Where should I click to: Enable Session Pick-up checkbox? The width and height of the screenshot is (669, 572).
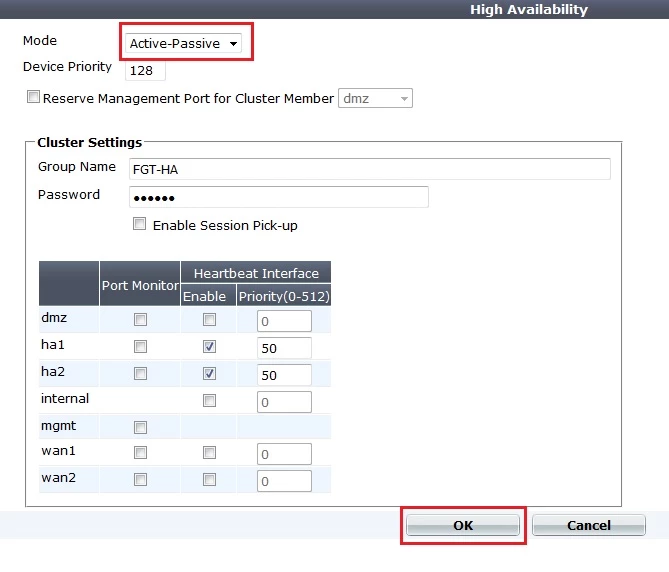pos(139,224)
